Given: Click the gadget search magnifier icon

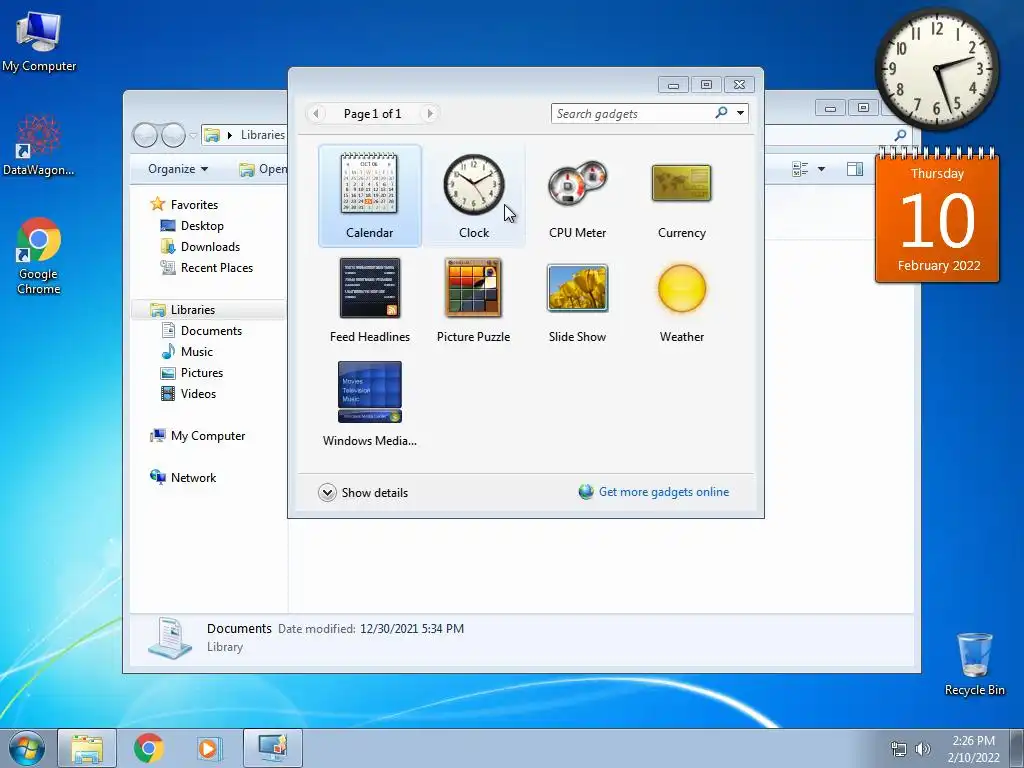Looking at the screenshot, I should 722,113.
